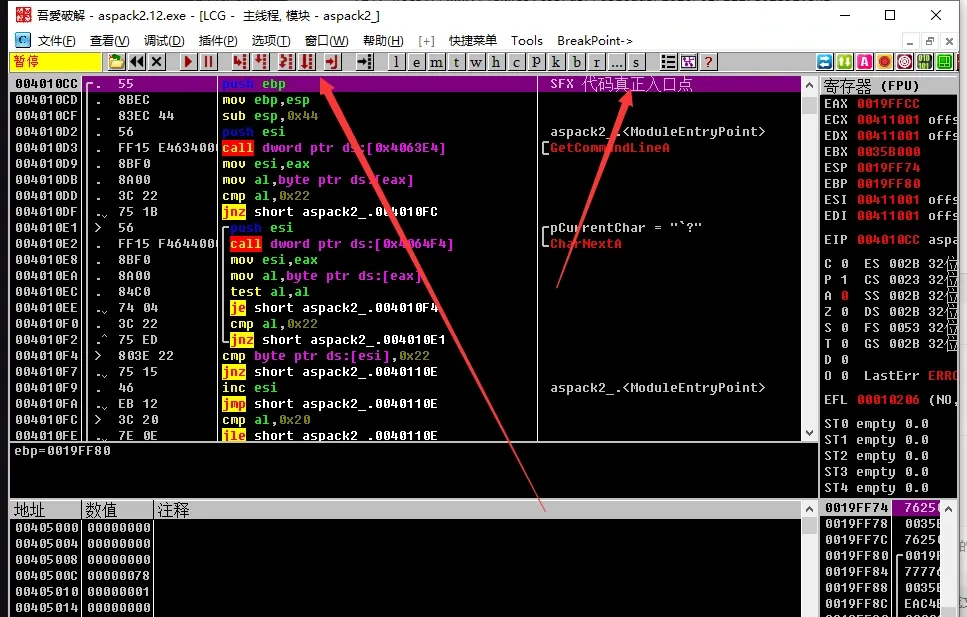
Task: Show breakpoints using the 'b' button
Action: (x=577, y=62)
